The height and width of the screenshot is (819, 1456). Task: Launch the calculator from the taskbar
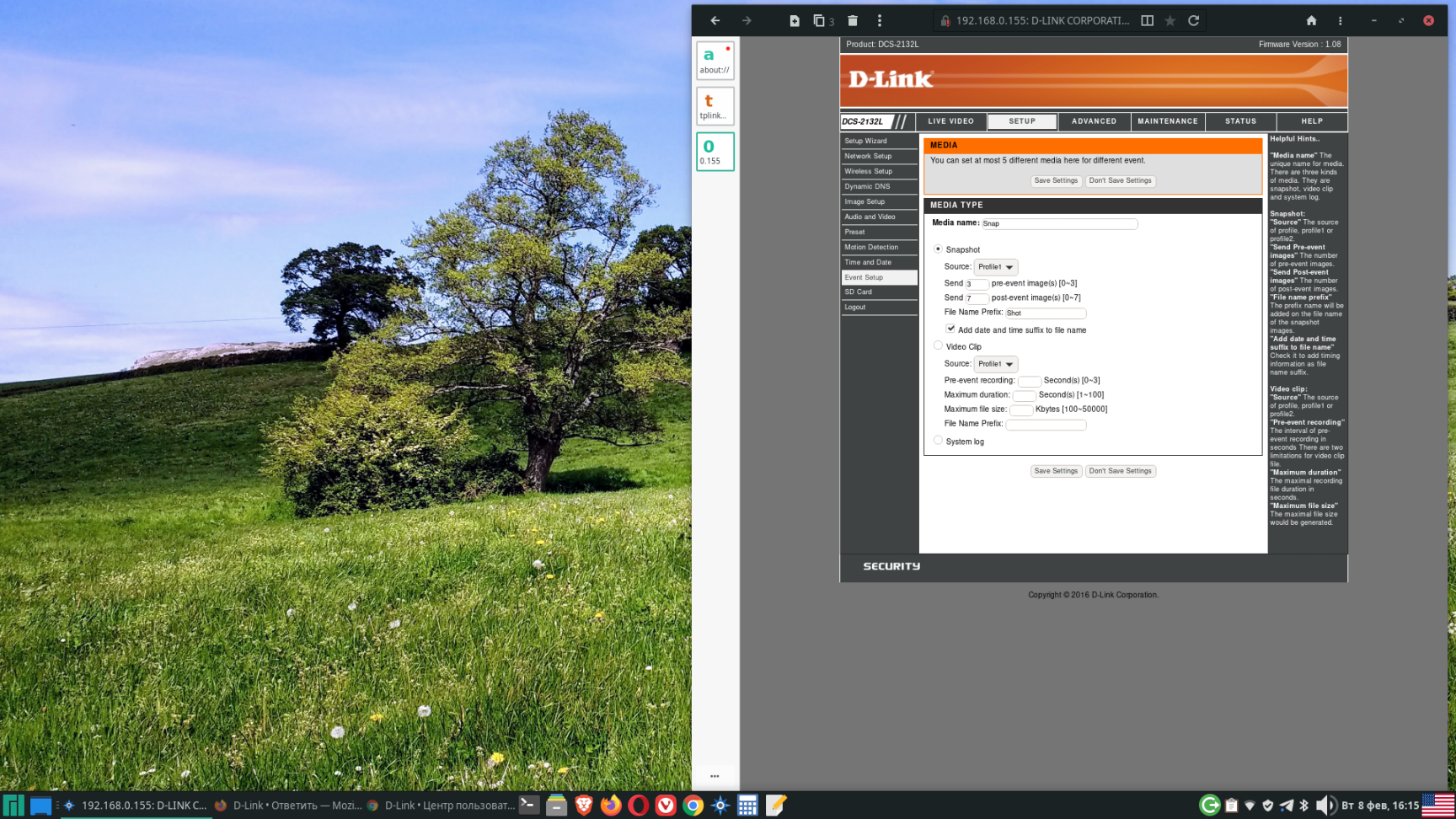tap(747, 806)
